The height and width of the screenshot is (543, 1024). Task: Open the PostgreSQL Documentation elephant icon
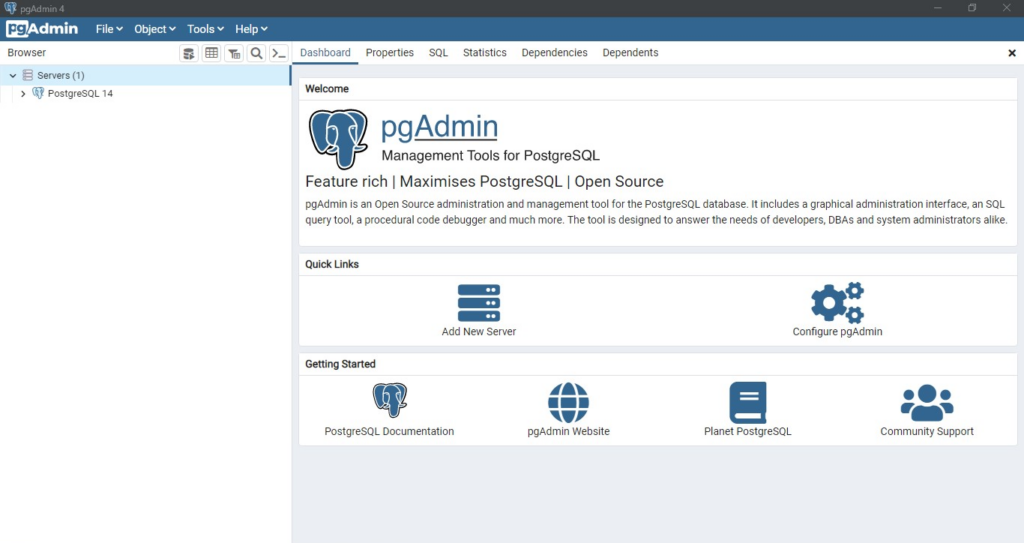click(390, 400)
